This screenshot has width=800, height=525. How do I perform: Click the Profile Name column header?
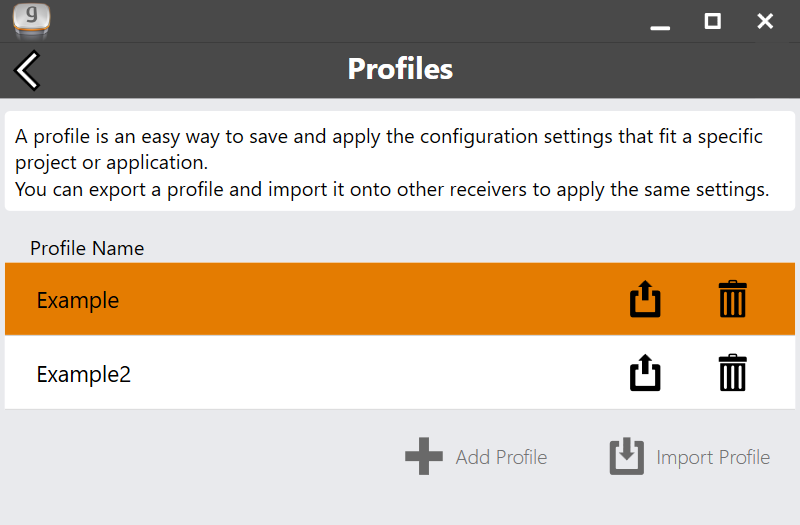click(87, 248)
